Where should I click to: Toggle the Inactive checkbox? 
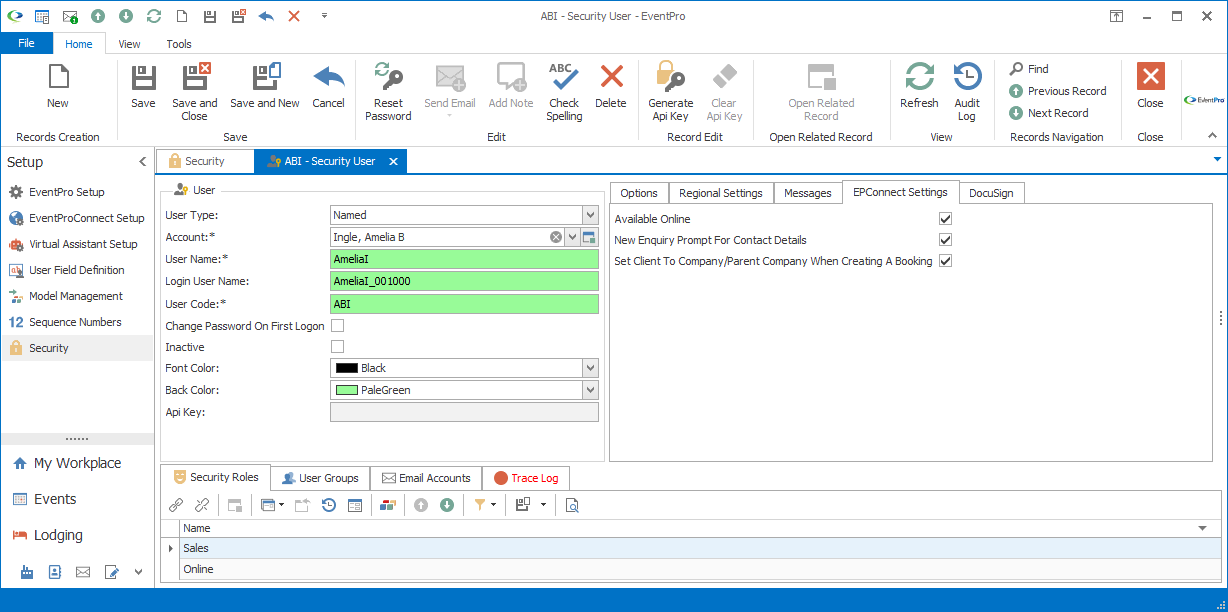click(337, 347)
